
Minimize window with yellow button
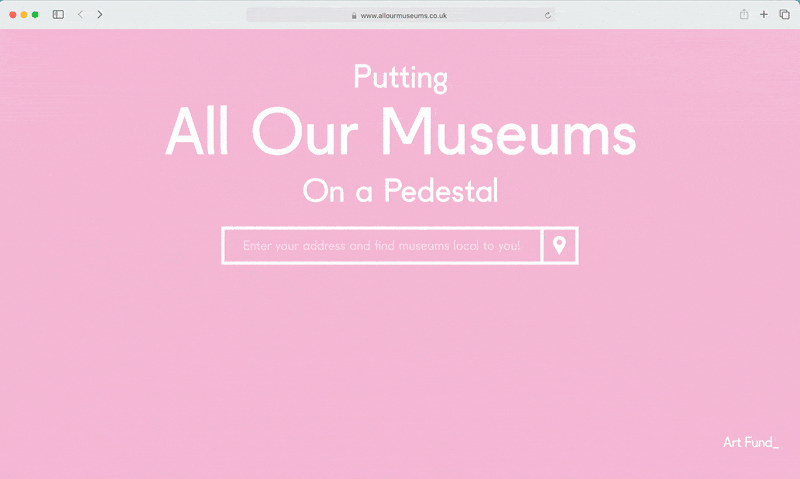[24, 15]
